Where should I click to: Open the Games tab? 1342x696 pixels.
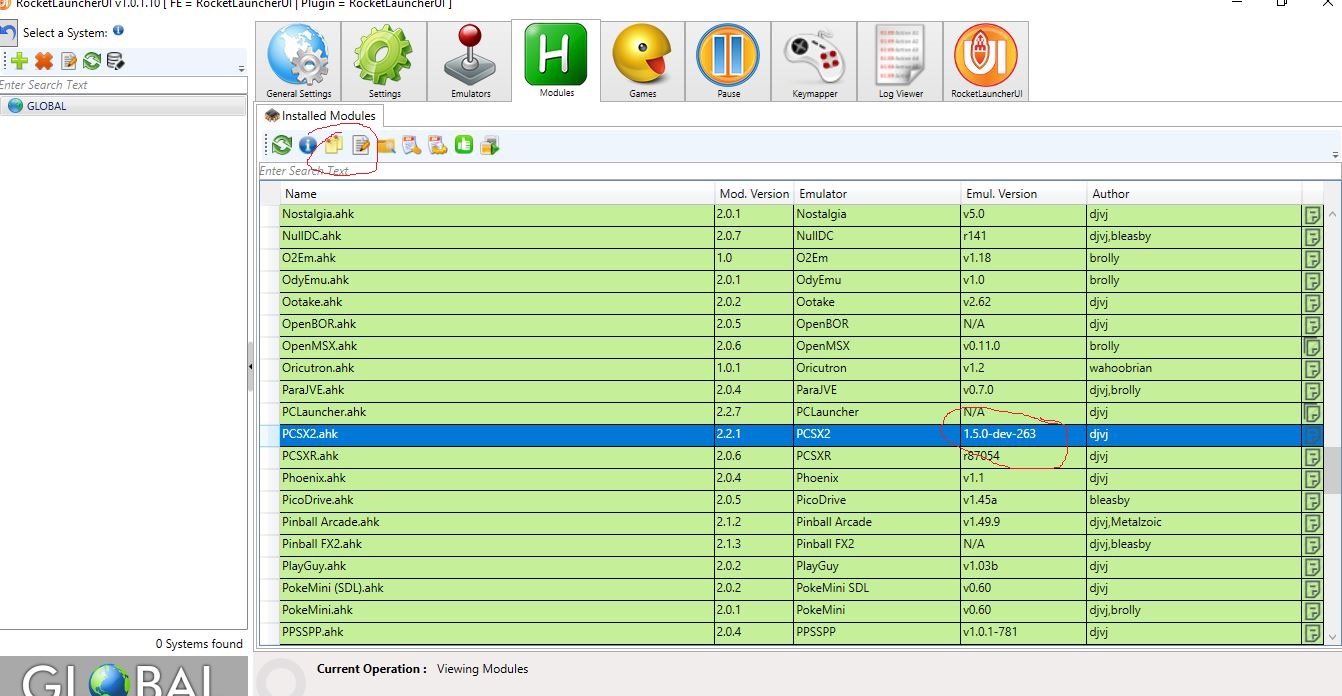[642, 61]
